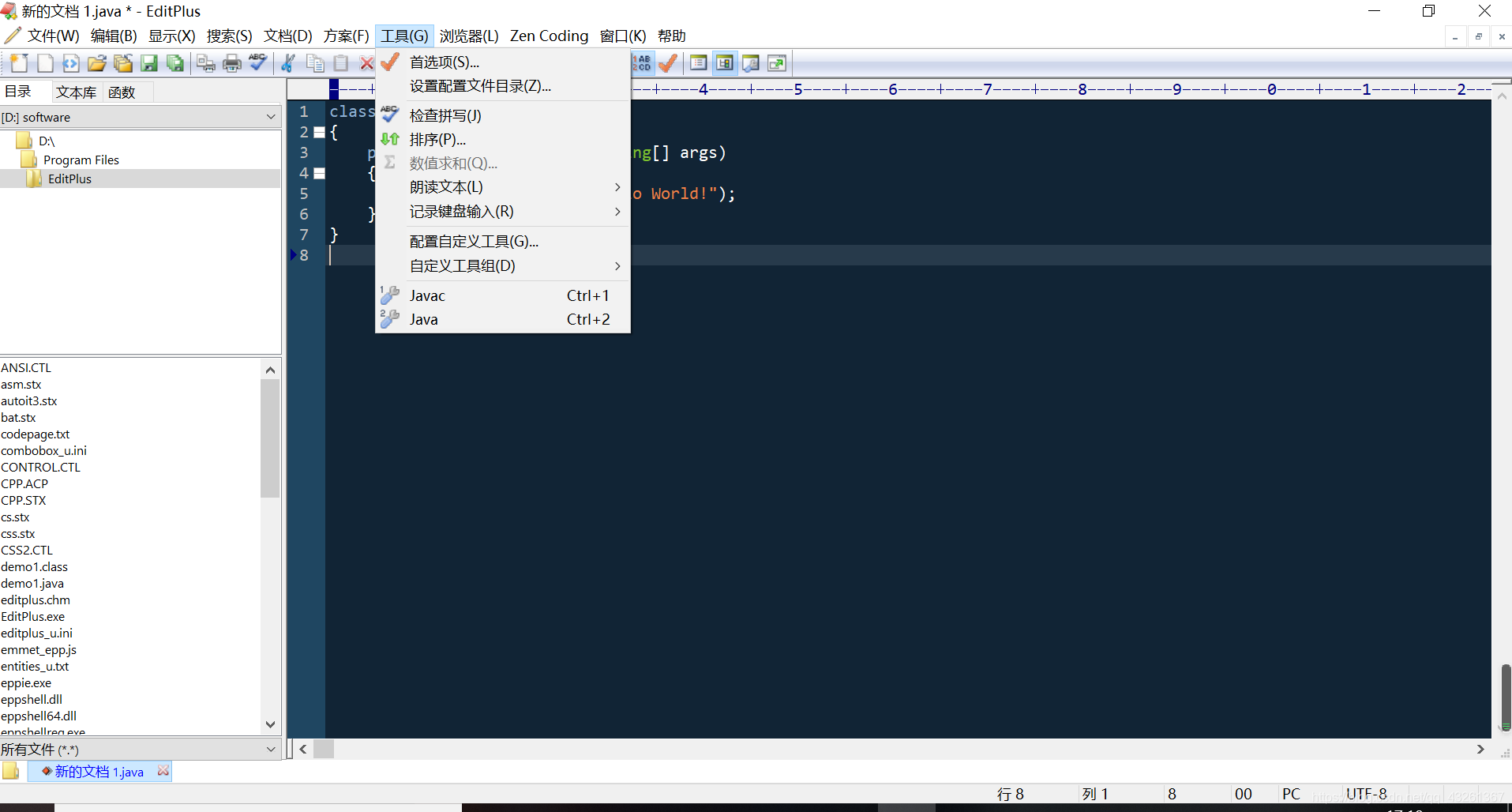Viewport: 1512px width, 812px height.
Task: Click the Javac wrench tool icon
Action: click(x=390, y=295)
